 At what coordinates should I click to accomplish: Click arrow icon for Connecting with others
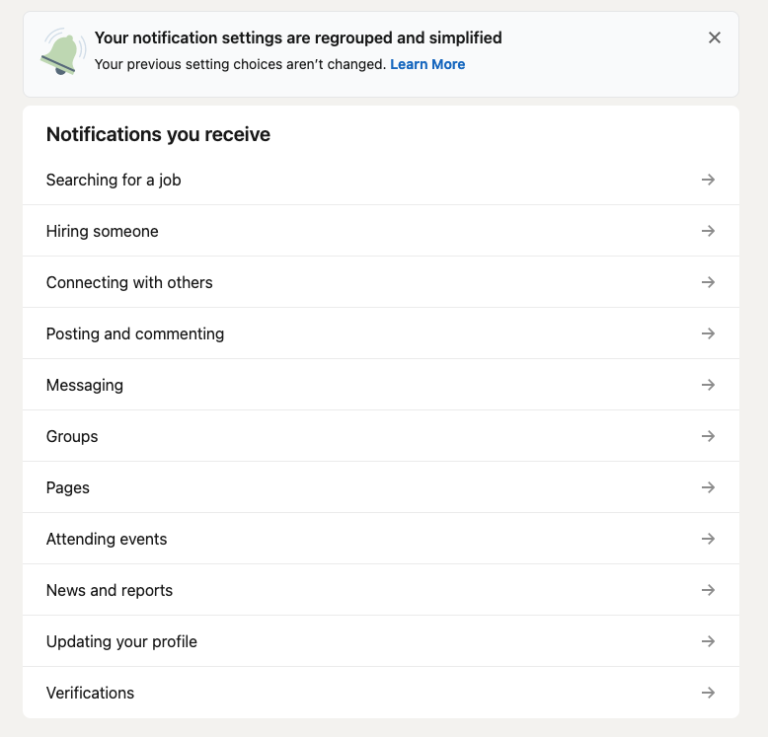tap(708, 282)
